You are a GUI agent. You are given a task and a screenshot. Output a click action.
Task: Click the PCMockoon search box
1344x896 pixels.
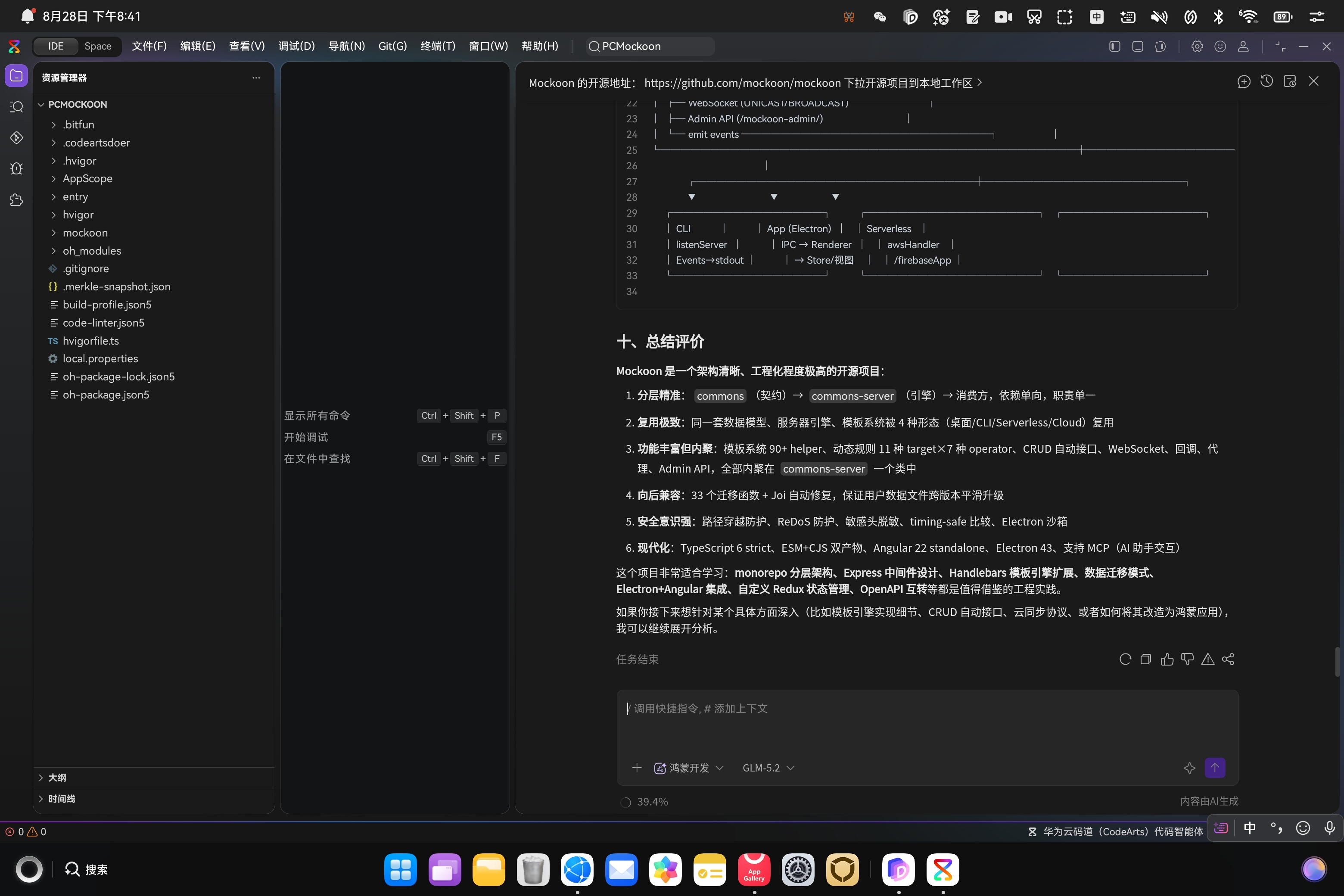coord(650,46)
